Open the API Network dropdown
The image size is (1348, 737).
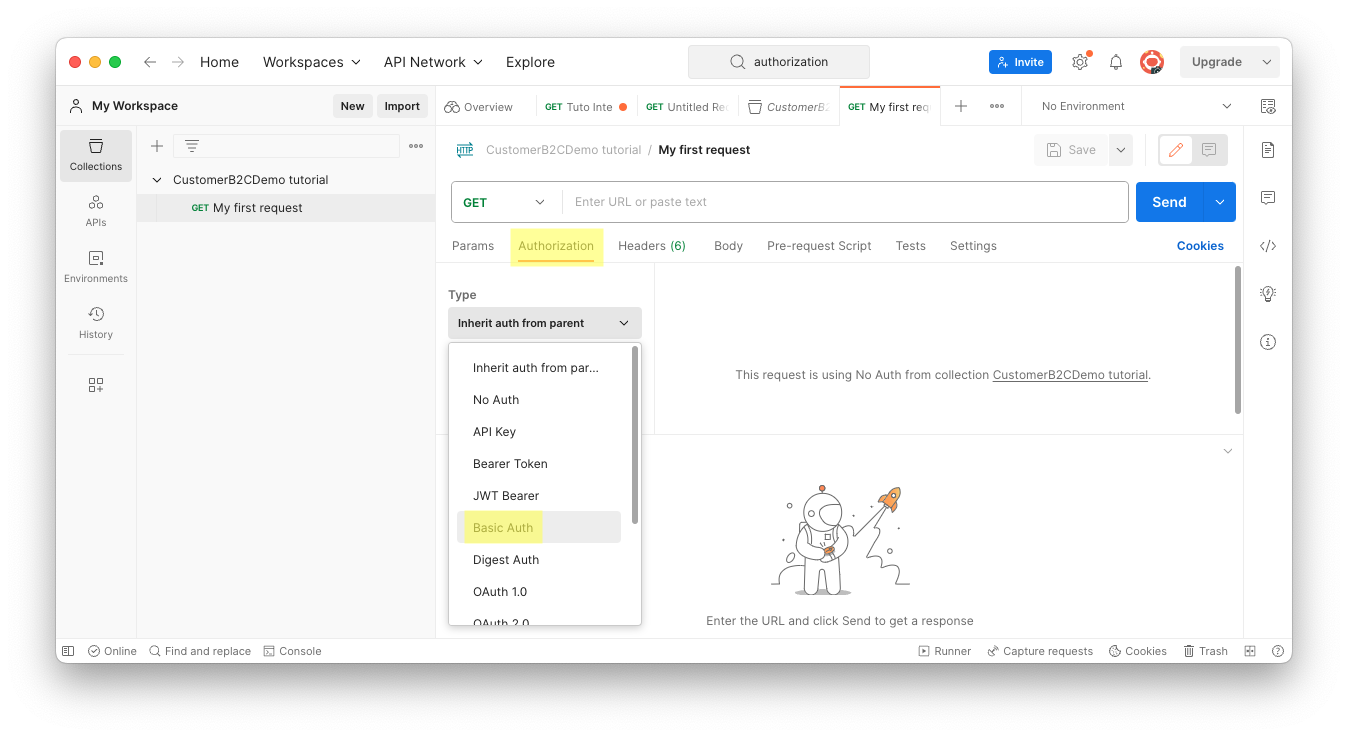433,62
